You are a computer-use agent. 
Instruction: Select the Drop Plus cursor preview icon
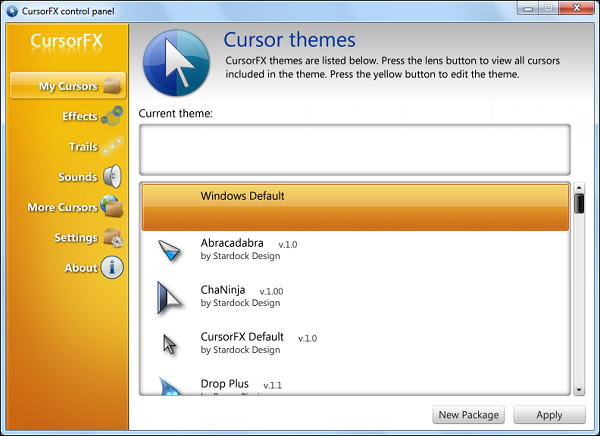pyautogui.click(x=170, y=385)
